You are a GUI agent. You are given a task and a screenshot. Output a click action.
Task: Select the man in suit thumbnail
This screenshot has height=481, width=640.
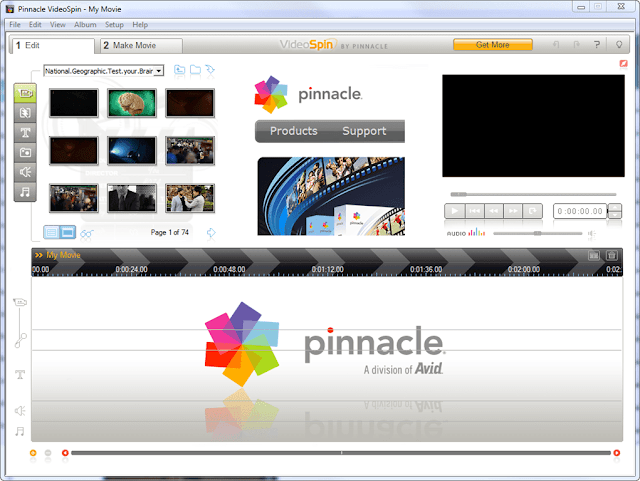[x=132, y=198]
